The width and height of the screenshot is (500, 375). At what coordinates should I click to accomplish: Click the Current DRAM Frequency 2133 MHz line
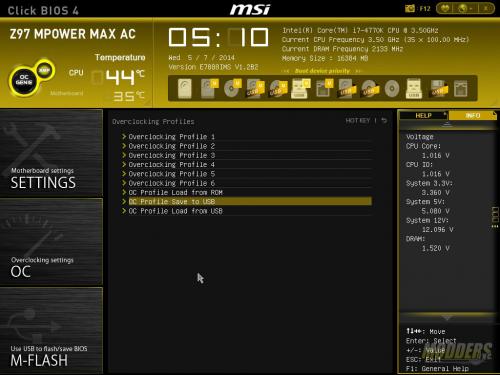(343, 49)
